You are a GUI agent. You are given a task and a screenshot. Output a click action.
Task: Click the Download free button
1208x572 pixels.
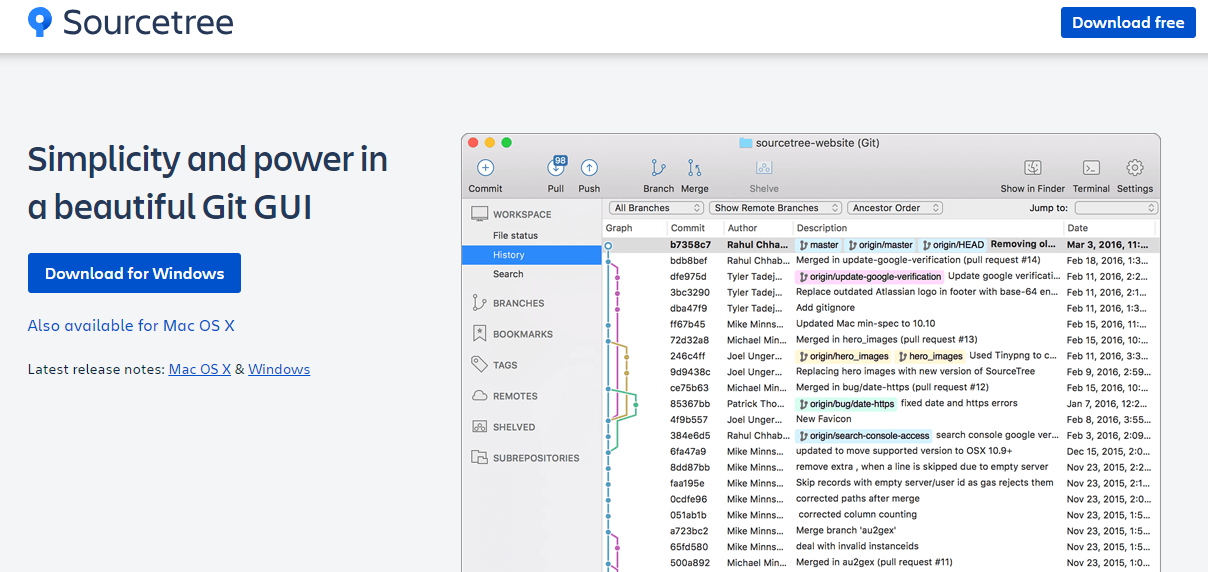click(1128, 22)
